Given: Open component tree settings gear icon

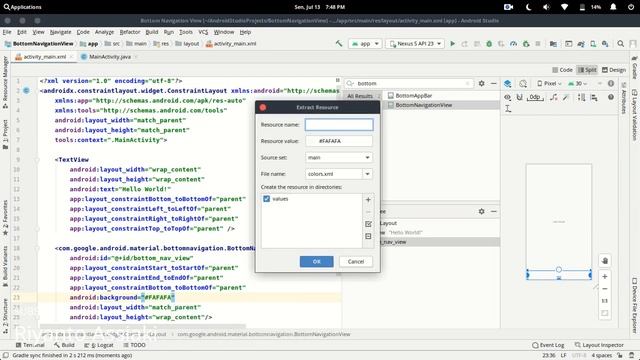Looking at the screenshot, I should [482, 211].
